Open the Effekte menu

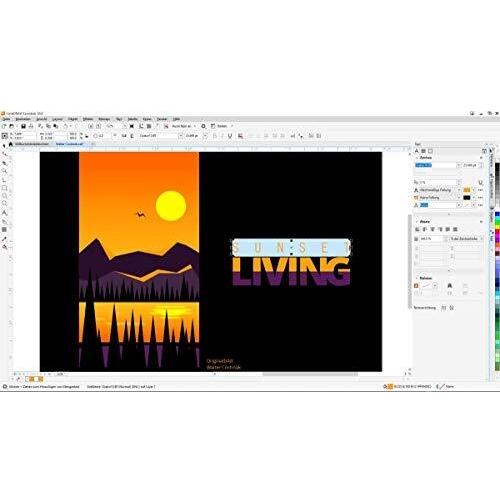coord(88,119)
